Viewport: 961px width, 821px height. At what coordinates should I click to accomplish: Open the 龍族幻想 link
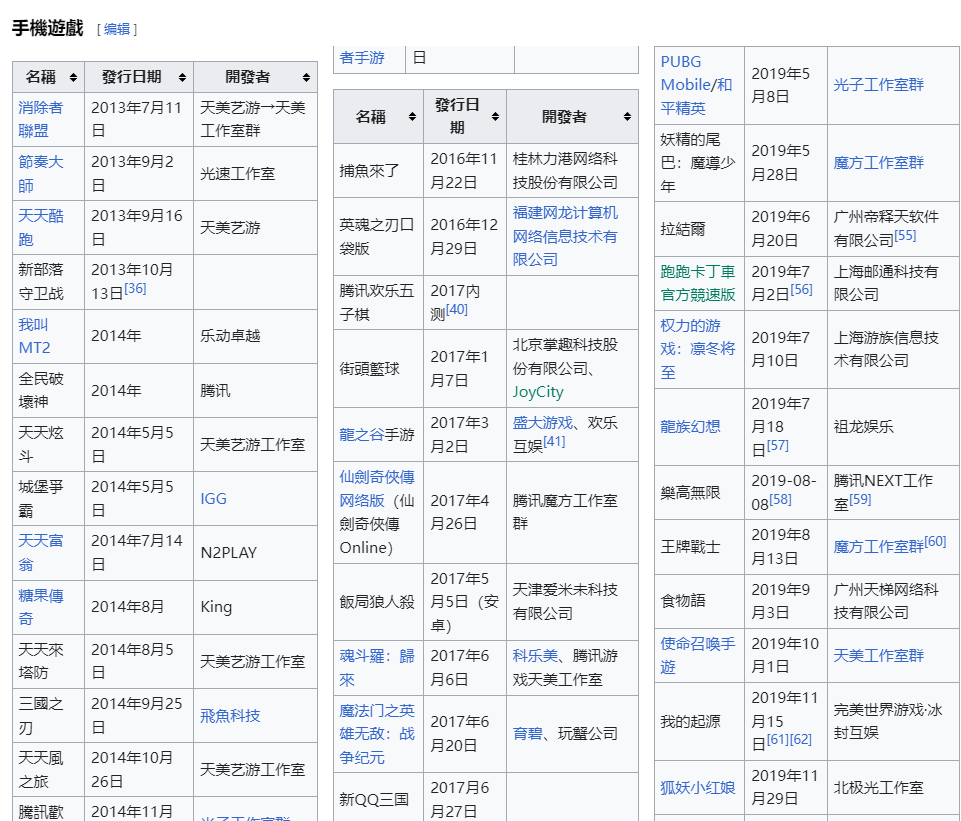pyautogui.click(x=690, y=426)
